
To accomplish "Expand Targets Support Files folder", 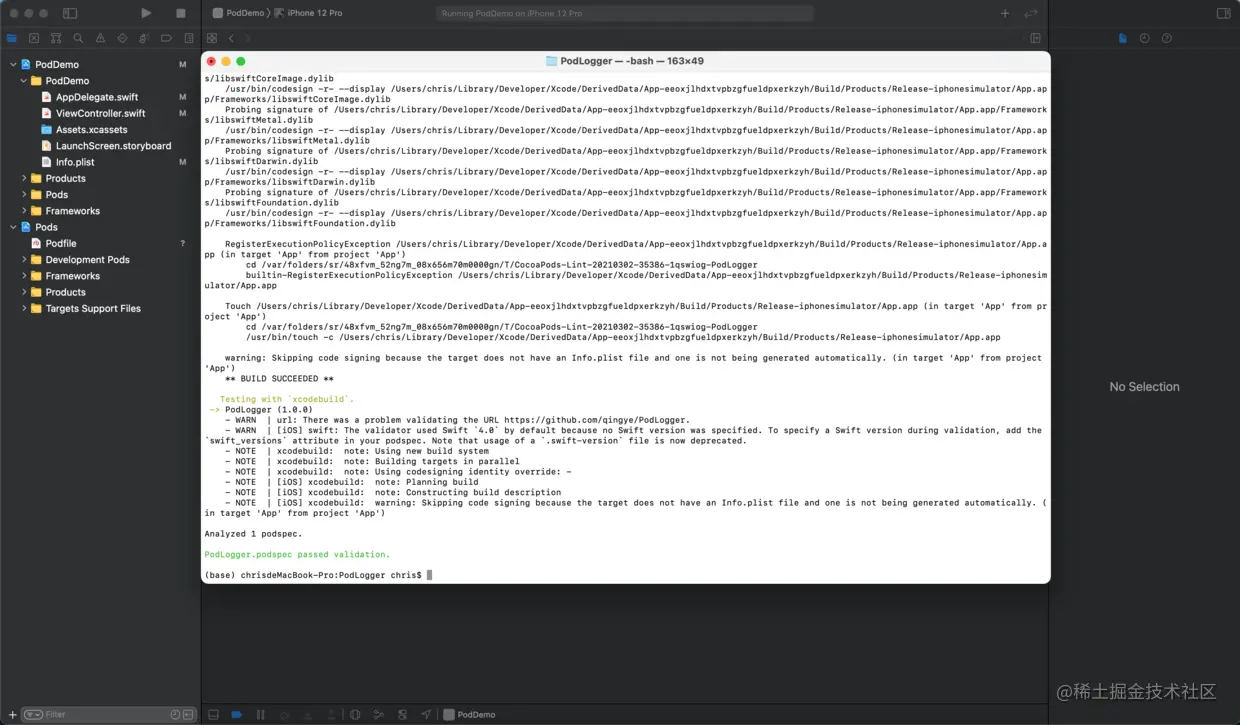I will click(24, 308).
